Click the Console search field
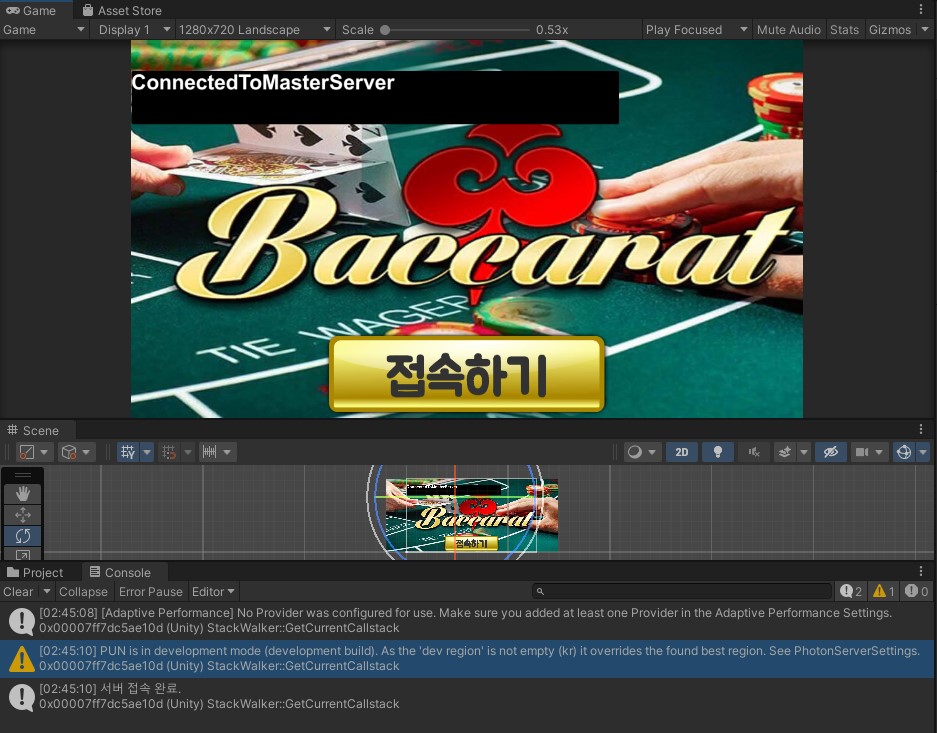 pyautogui.click(x=682, y=591)
